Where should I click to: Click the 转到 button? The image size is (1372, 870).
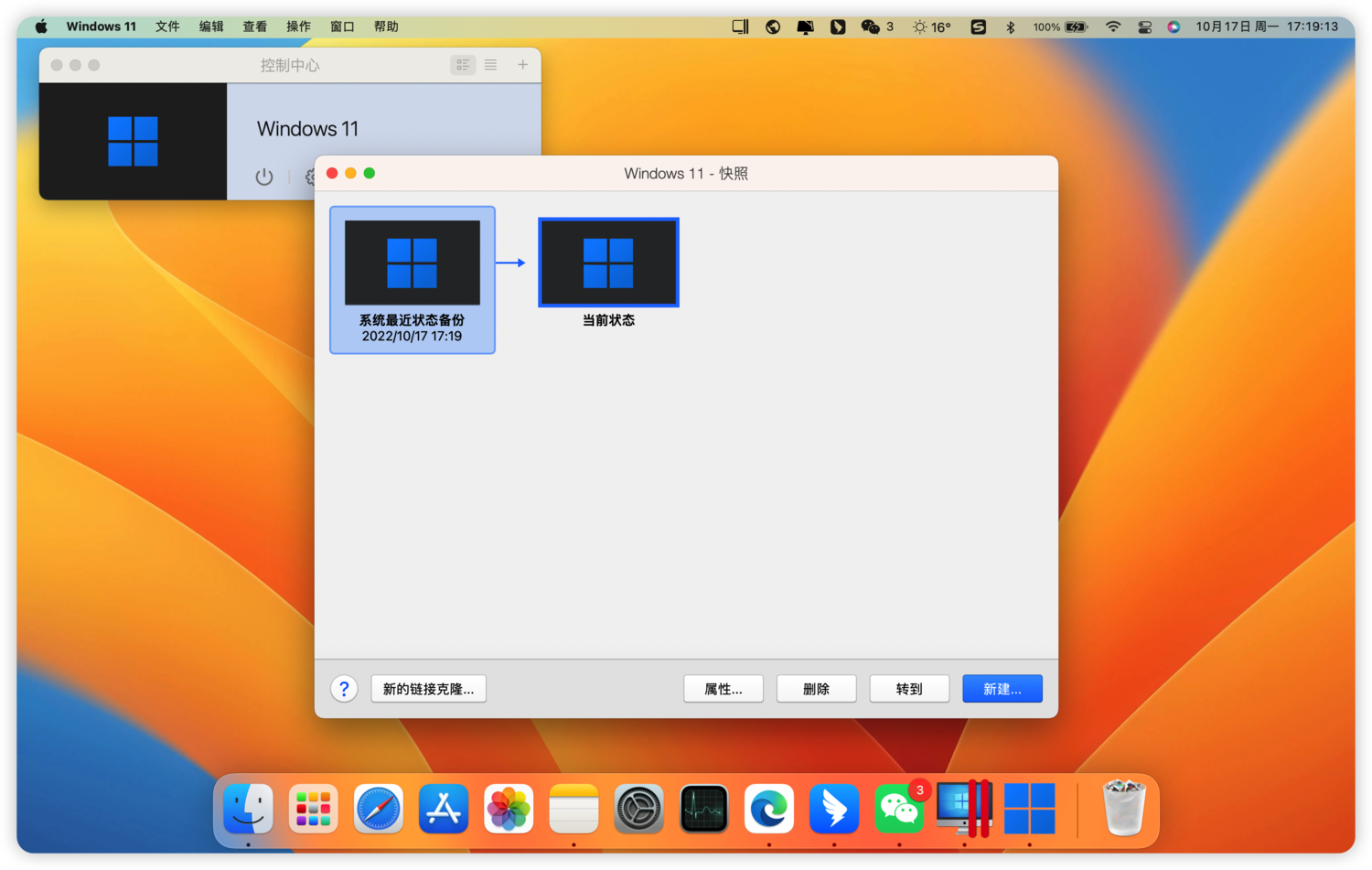pyautogui.click(x=909, y=689)
